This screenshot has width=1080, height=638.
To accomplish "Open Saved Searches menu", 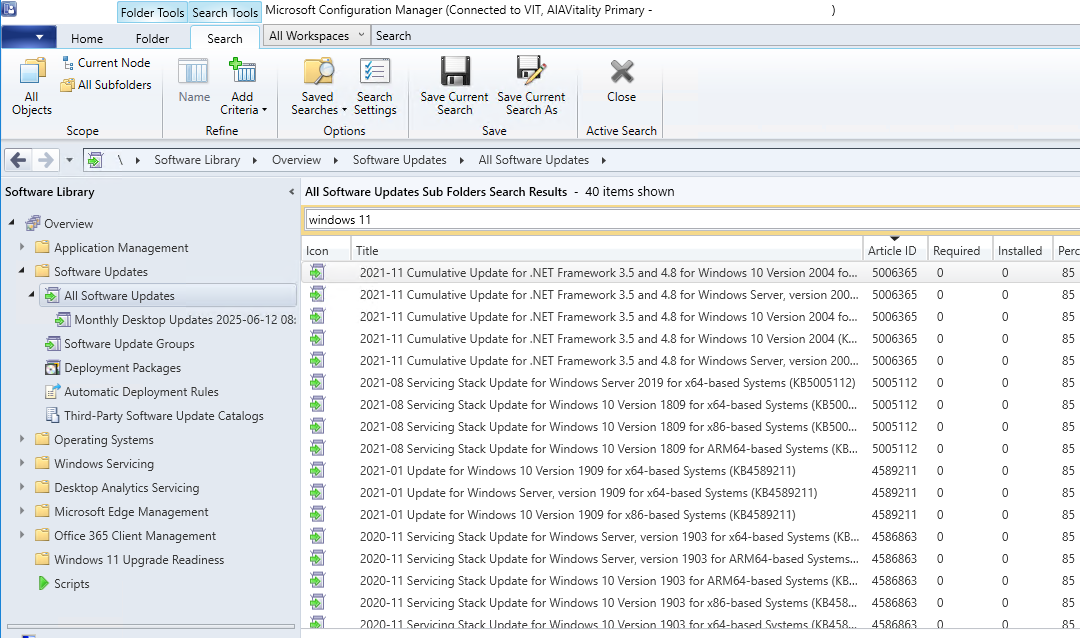I will [x=318, y=86].
